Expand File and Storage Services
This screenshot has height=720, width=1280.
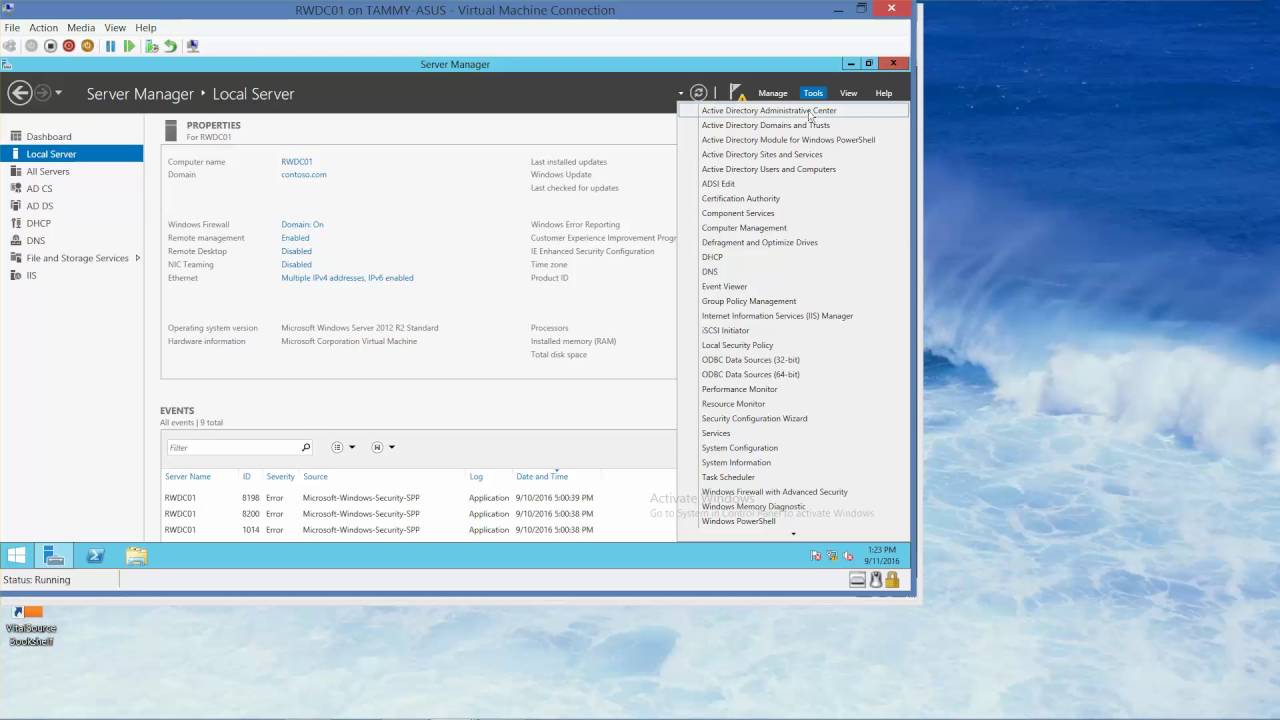137,258
